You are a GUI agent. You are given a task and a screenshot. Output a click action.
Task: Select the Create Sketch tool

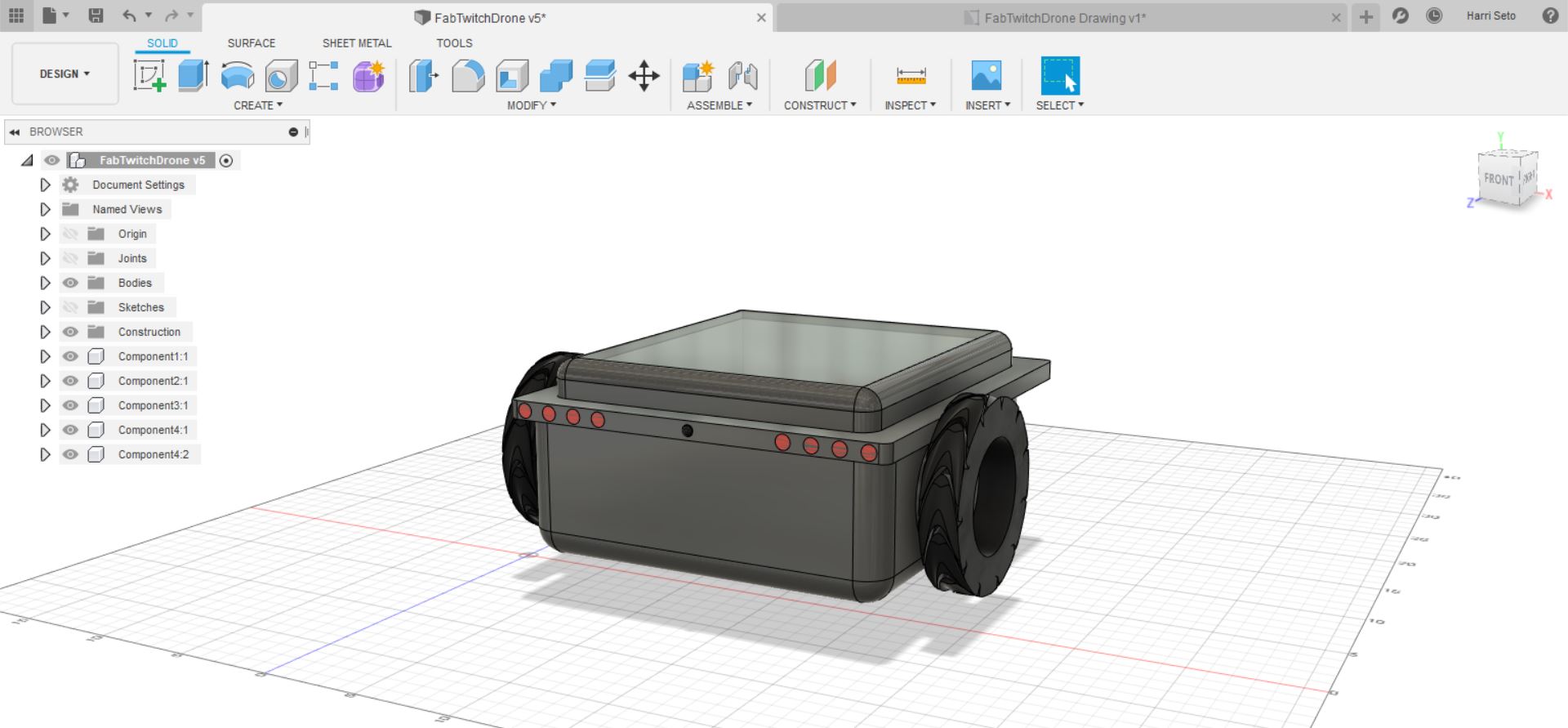click(x=149, y=76)
